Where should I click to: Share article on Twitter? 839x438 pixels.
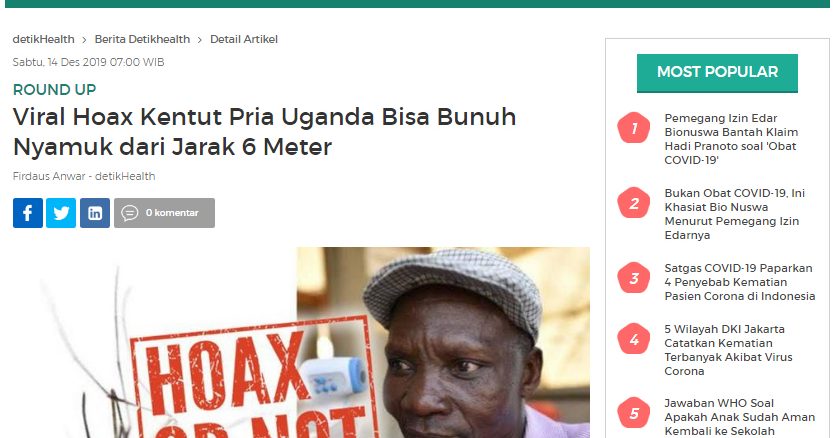click(x=61, y=213)
